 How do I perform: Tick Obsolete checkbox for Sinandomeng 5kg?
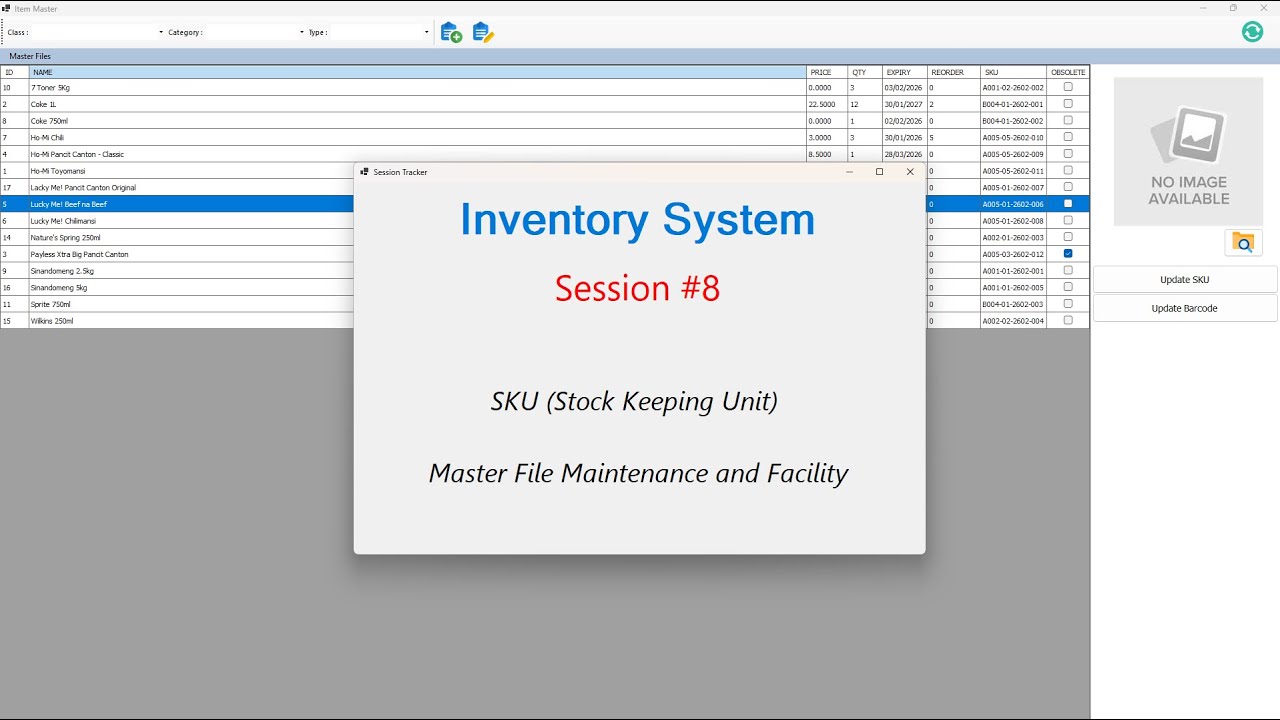tap(1068, 287)
